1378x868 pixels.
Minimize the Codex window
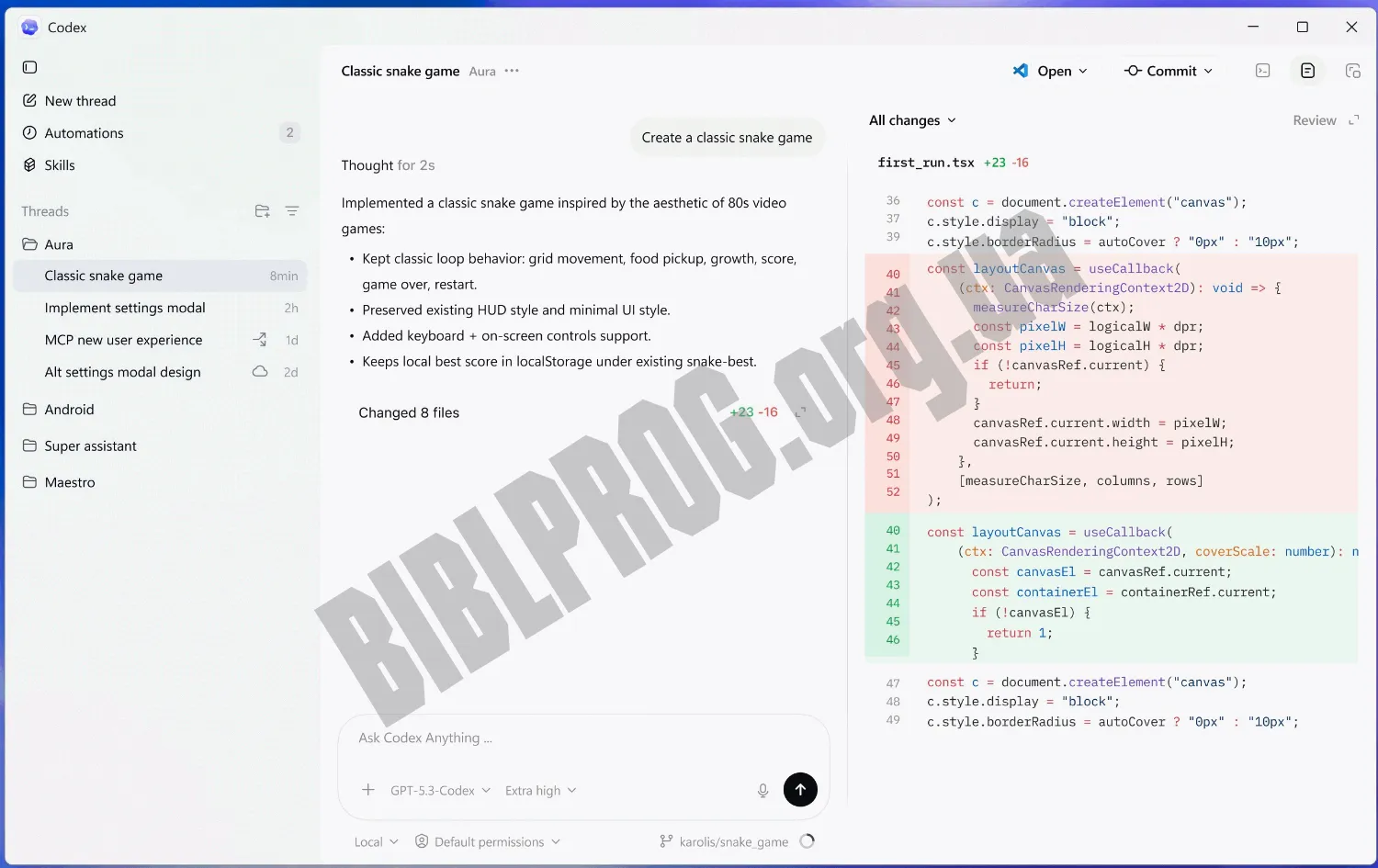1253,28
